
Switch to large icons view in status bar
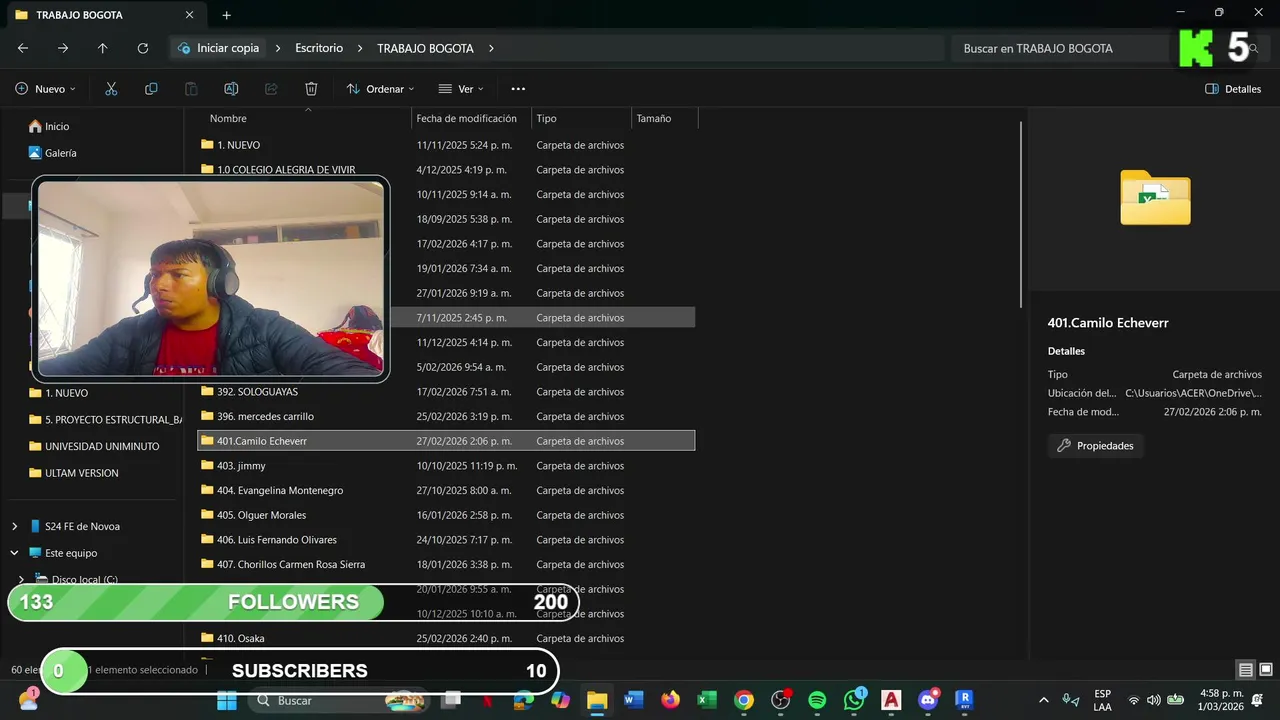coord(1266,670)
